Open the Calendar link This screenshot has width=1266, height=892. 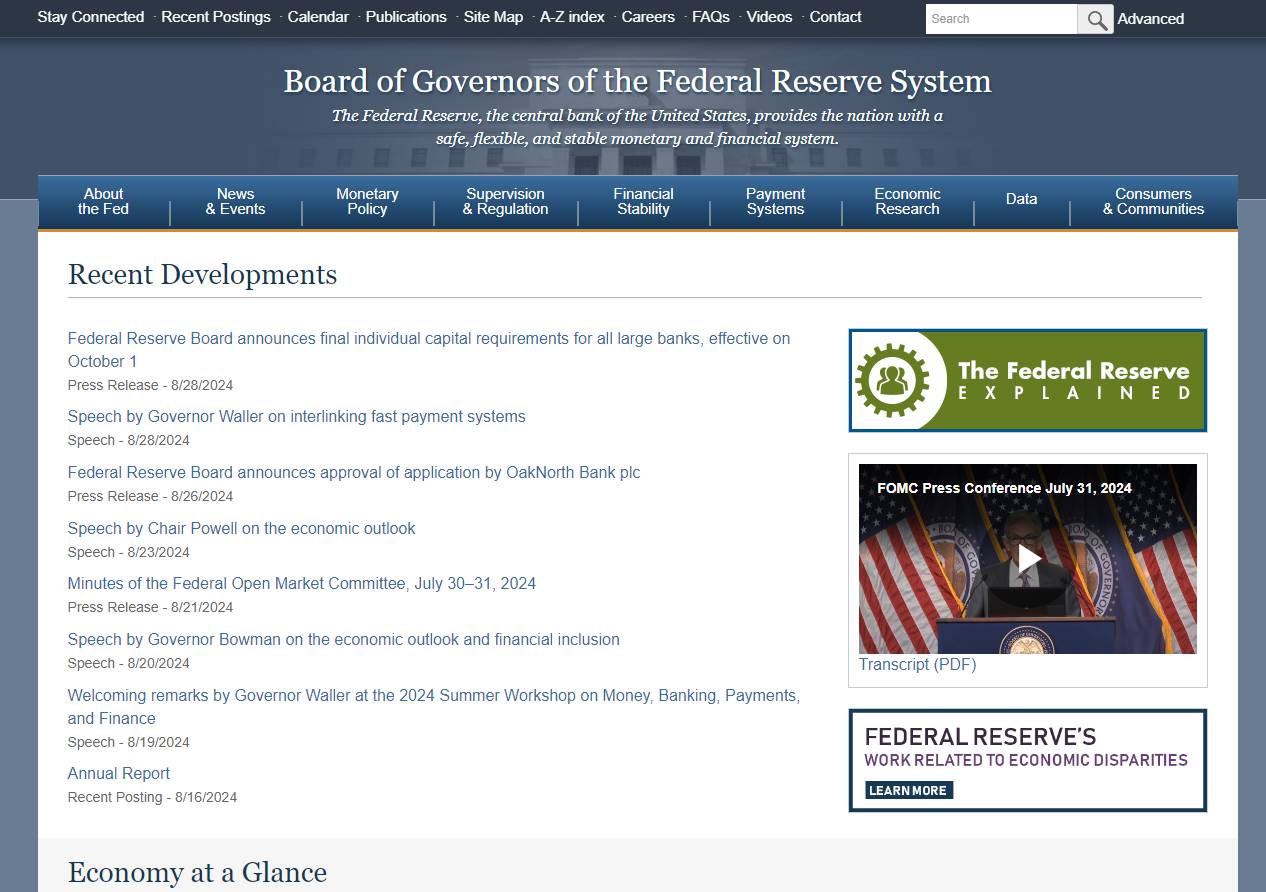pyautogui.click(x=318, y=17)
